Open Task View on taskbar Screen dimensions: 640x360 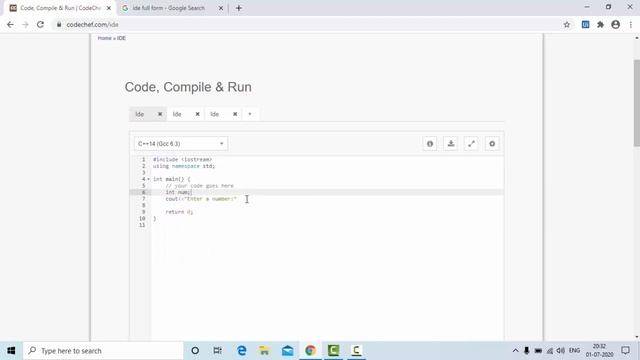pos(218,351)
